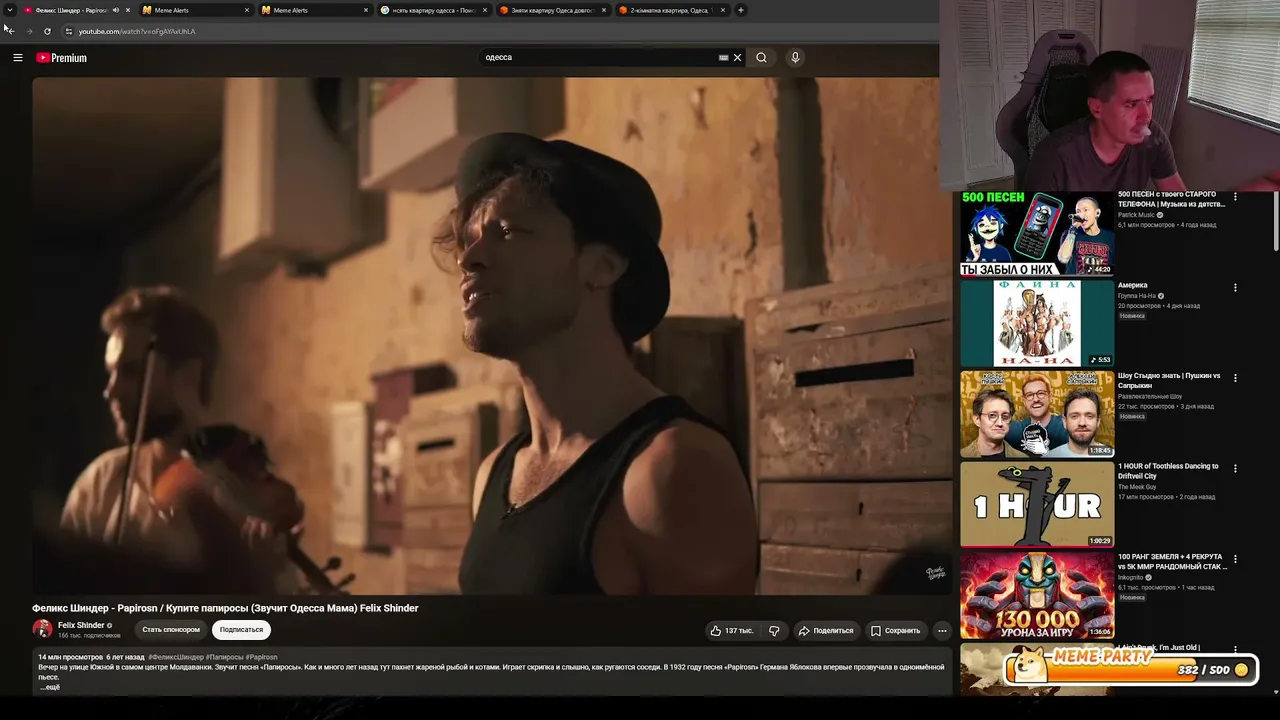Image resolution: width=1280 pixels, height=720 pixels.
Task: Click the Стать спонсором button
Action: (171, 630)
